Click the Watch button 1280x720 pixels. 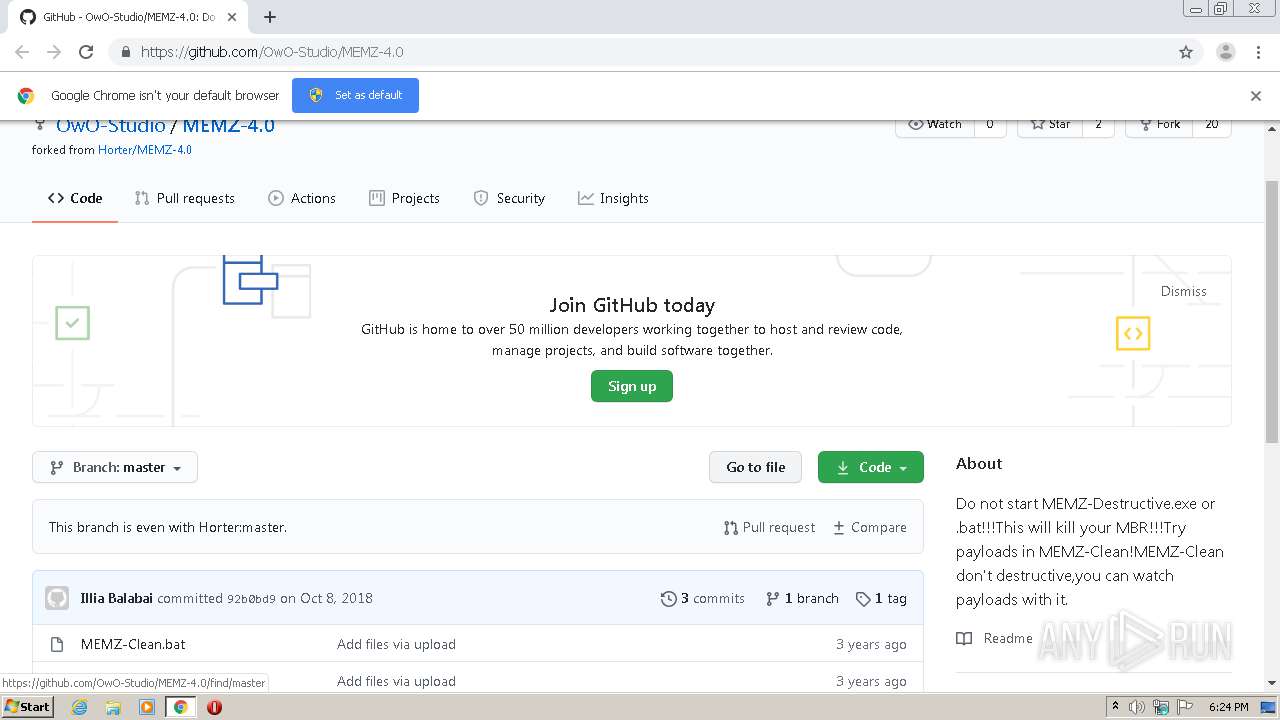935,125
